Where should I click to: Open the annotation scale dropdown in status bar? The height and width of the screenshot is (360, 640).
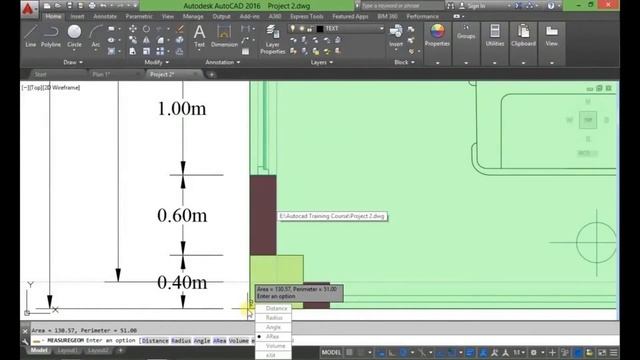[x=518, y=352]
